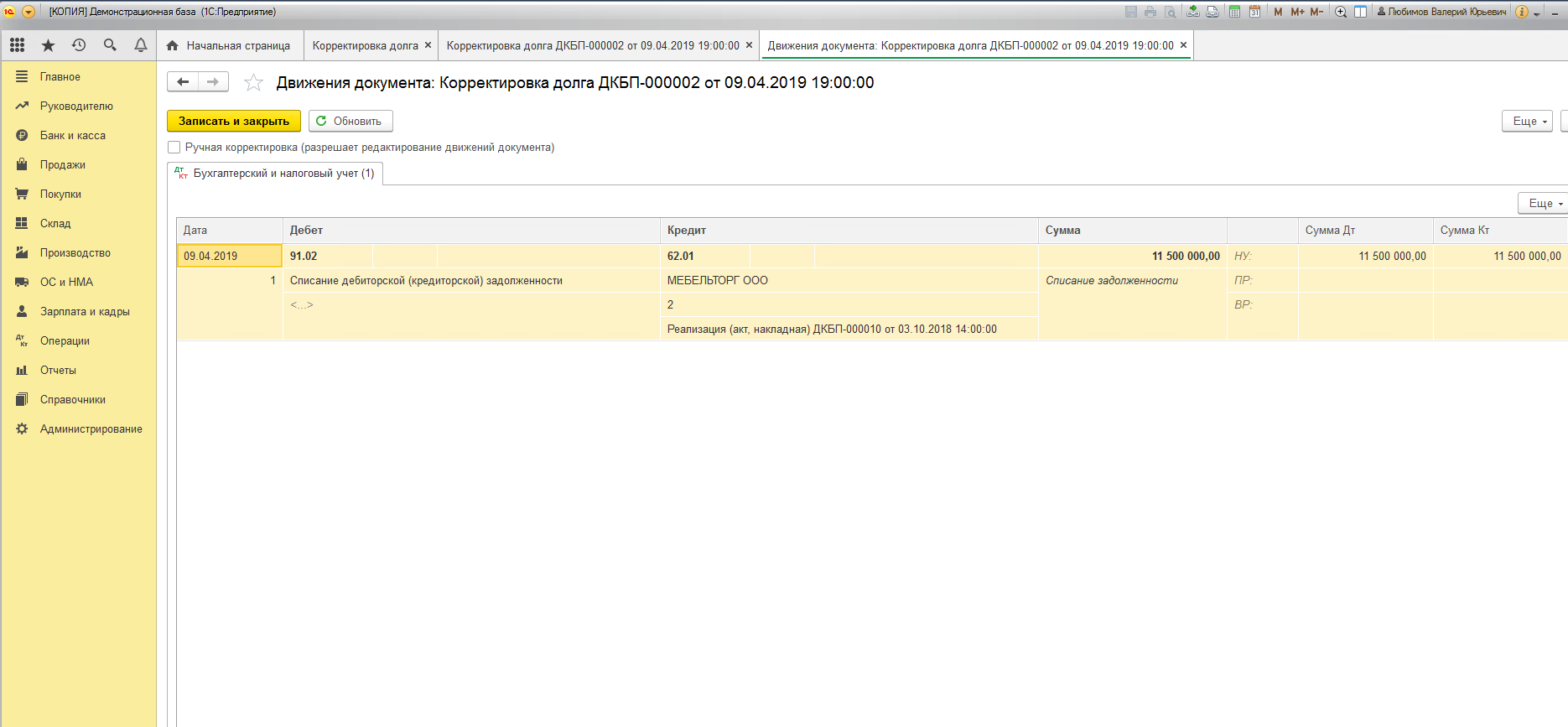Click the Дебет column header
1568x727 pixels.
[x=471, y=230]
